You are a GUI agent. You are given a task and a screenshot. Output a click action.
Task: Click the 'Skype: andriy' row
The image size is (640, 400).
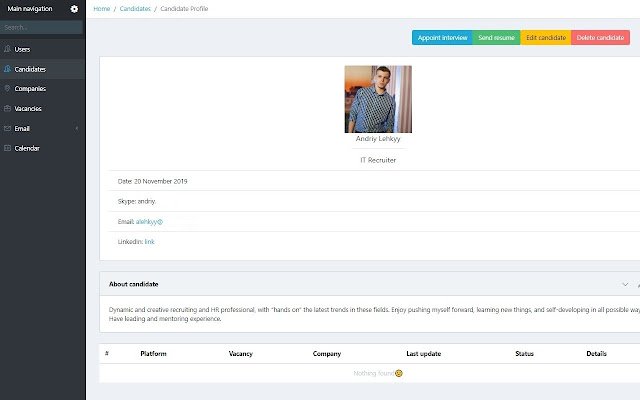(x=374, y=201)
